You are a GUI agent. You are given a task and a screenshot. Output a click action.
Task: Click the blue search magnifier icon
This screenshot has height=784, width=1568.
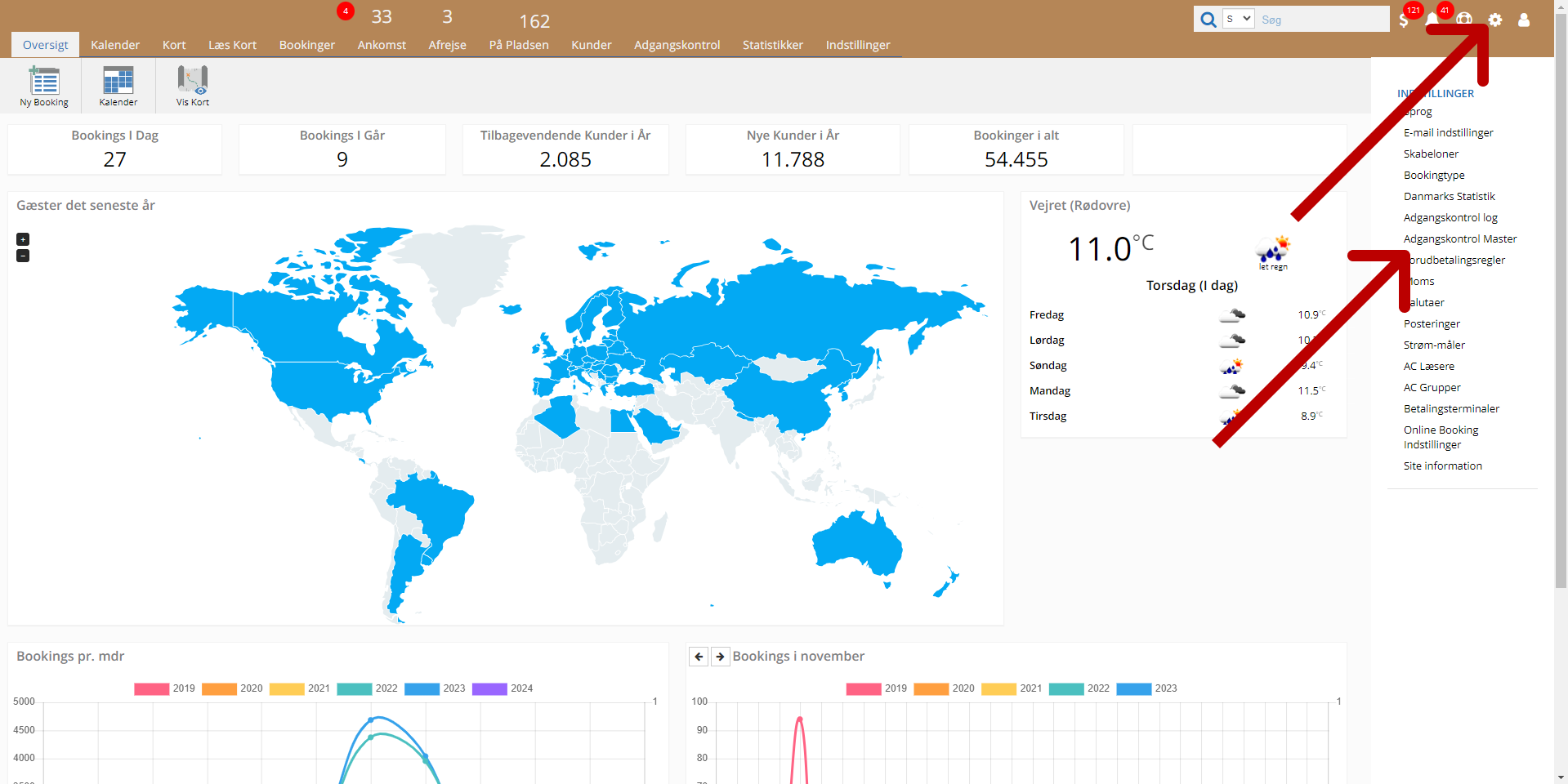click(x=1208, y=20)
